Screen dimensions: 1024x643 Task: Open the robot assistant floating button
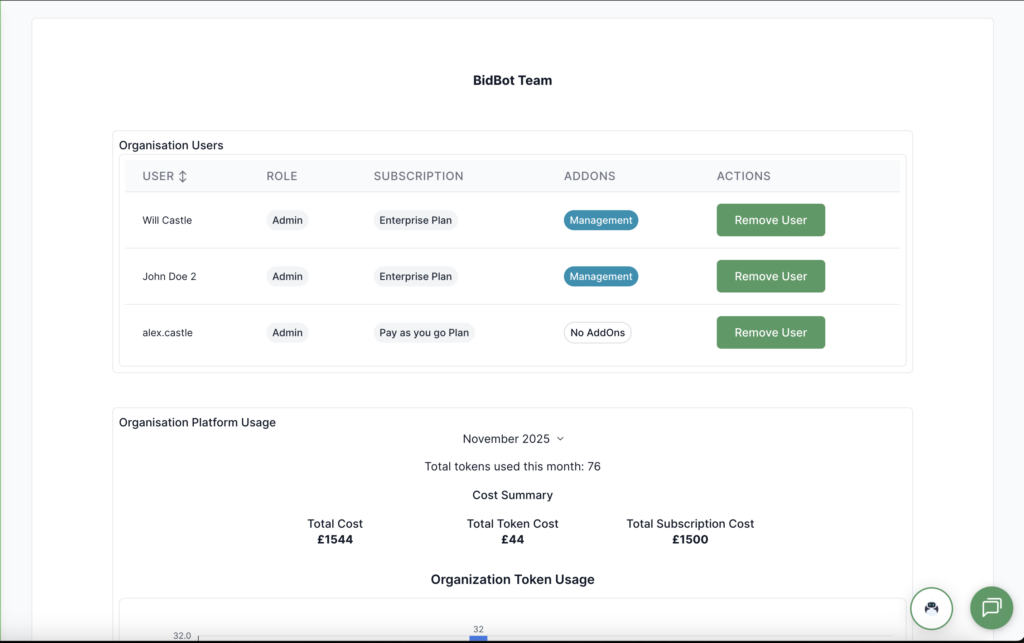tap(931, 607)
